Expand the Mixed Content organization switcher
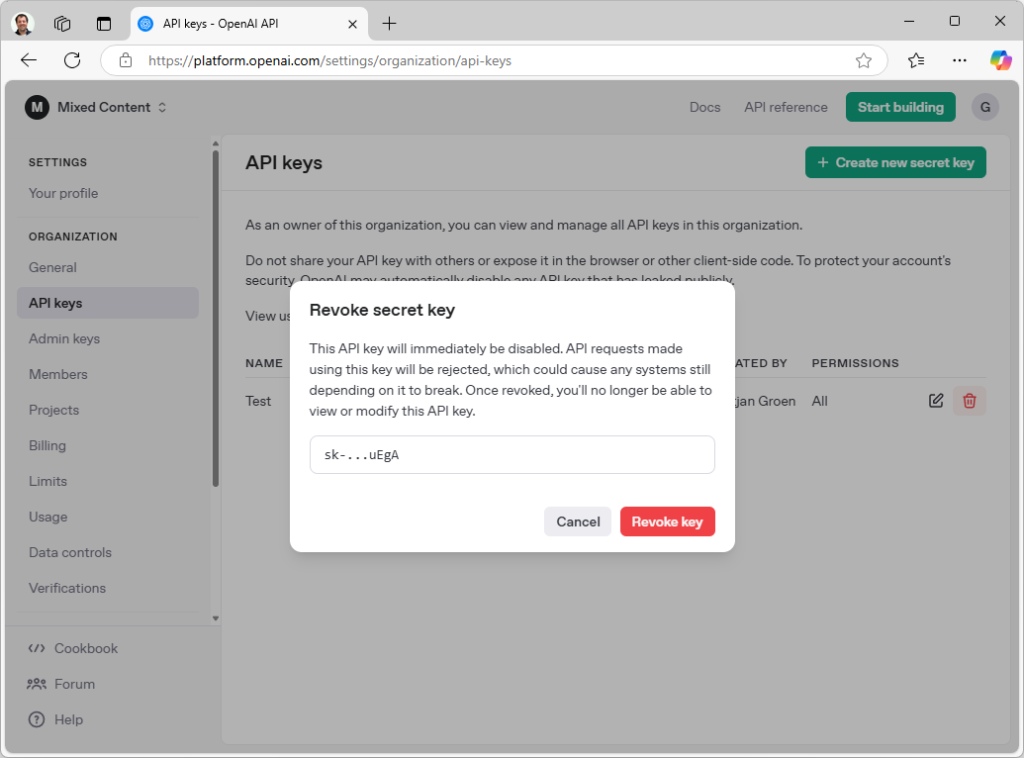 [x=96, y=107]
